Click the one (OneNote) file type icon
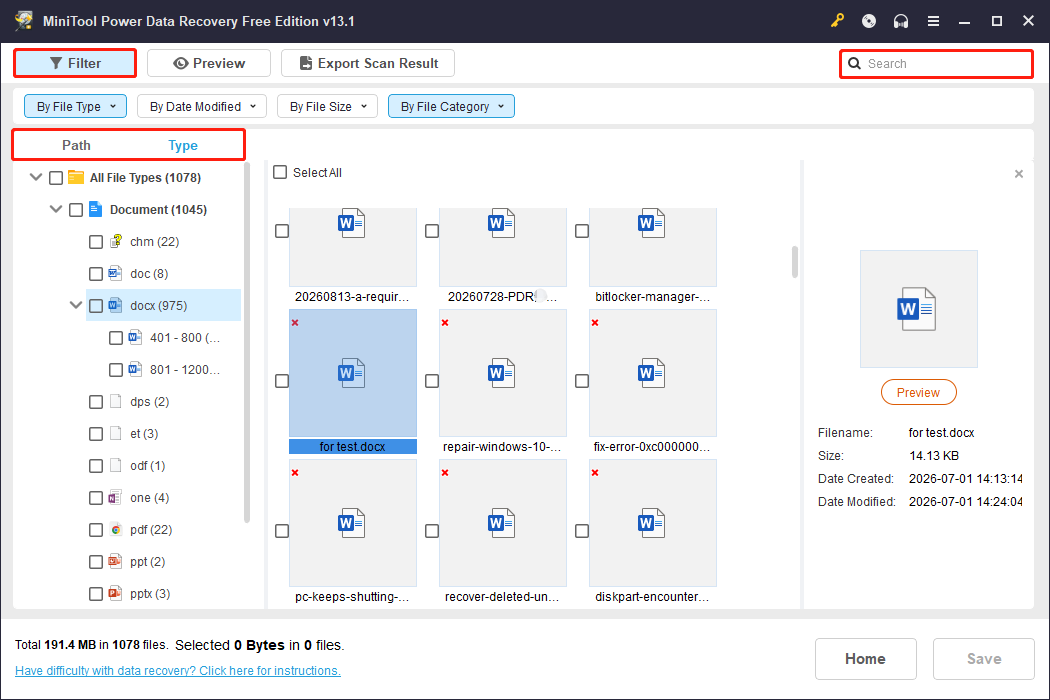1050x700 pixels. 115,498
